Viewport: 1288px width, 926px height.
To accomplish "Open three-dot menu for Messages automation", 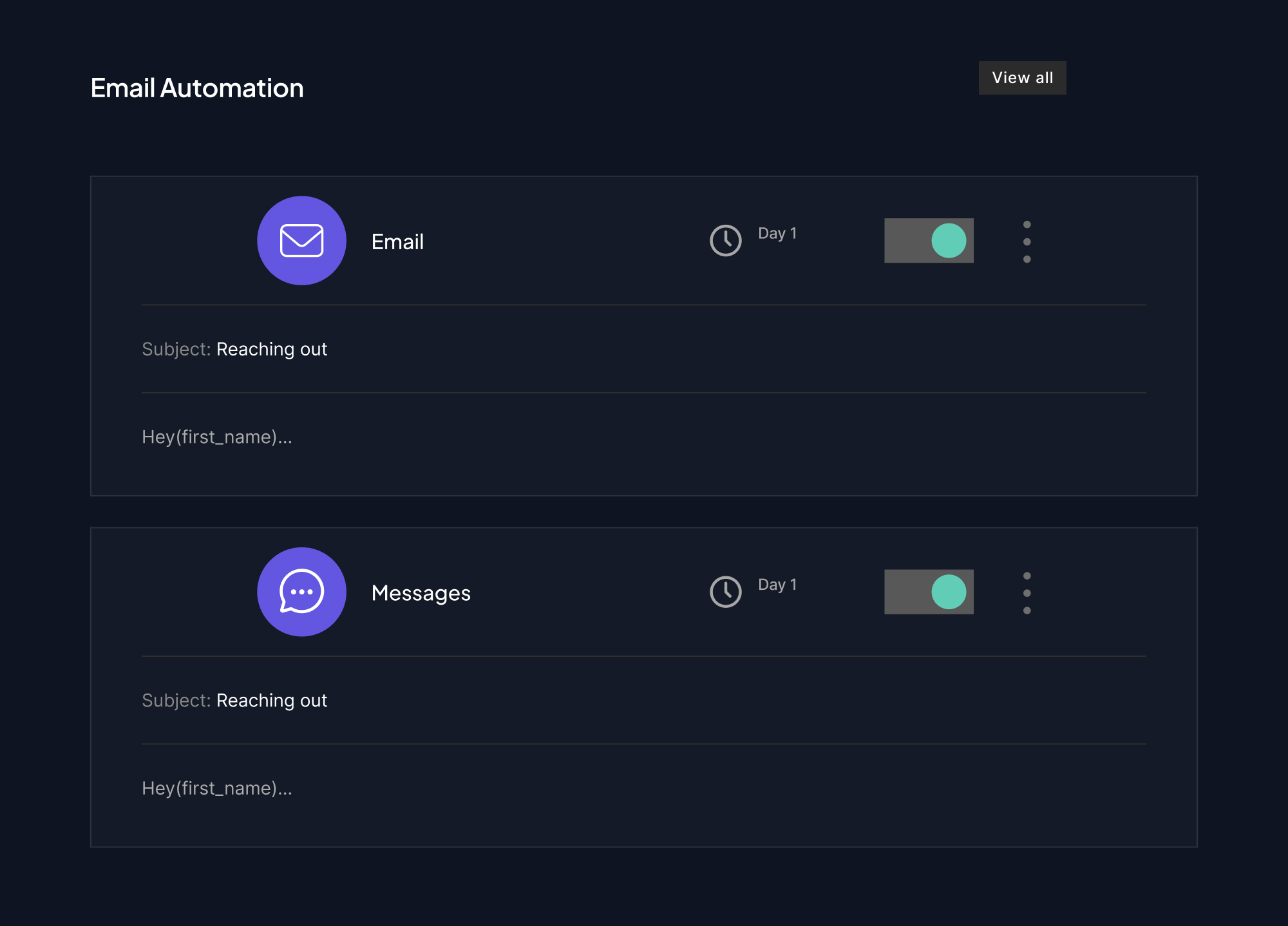I will click(1027, 593).
